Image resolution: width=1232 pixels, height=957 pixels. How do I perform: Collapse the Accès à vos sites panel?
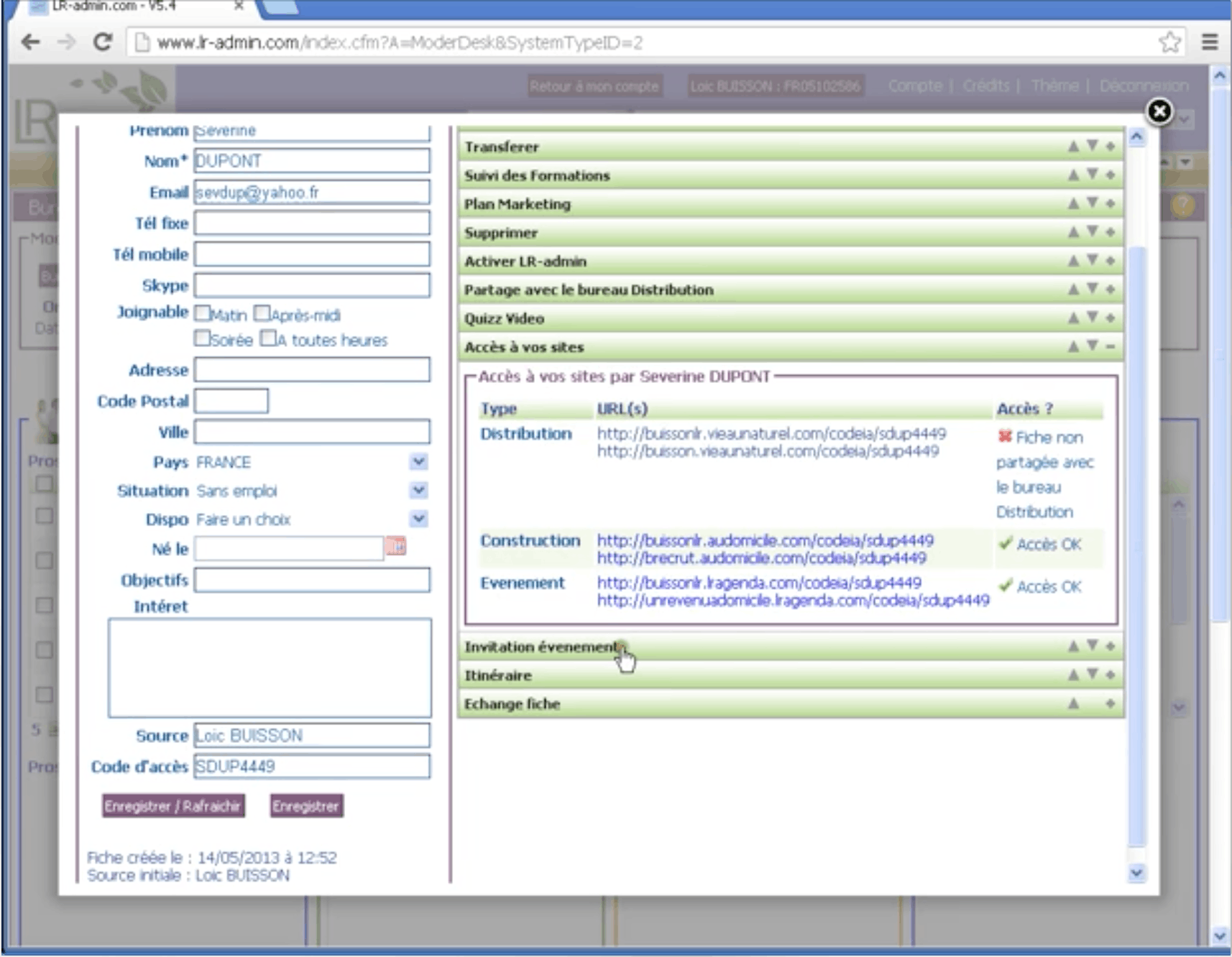1111,347
